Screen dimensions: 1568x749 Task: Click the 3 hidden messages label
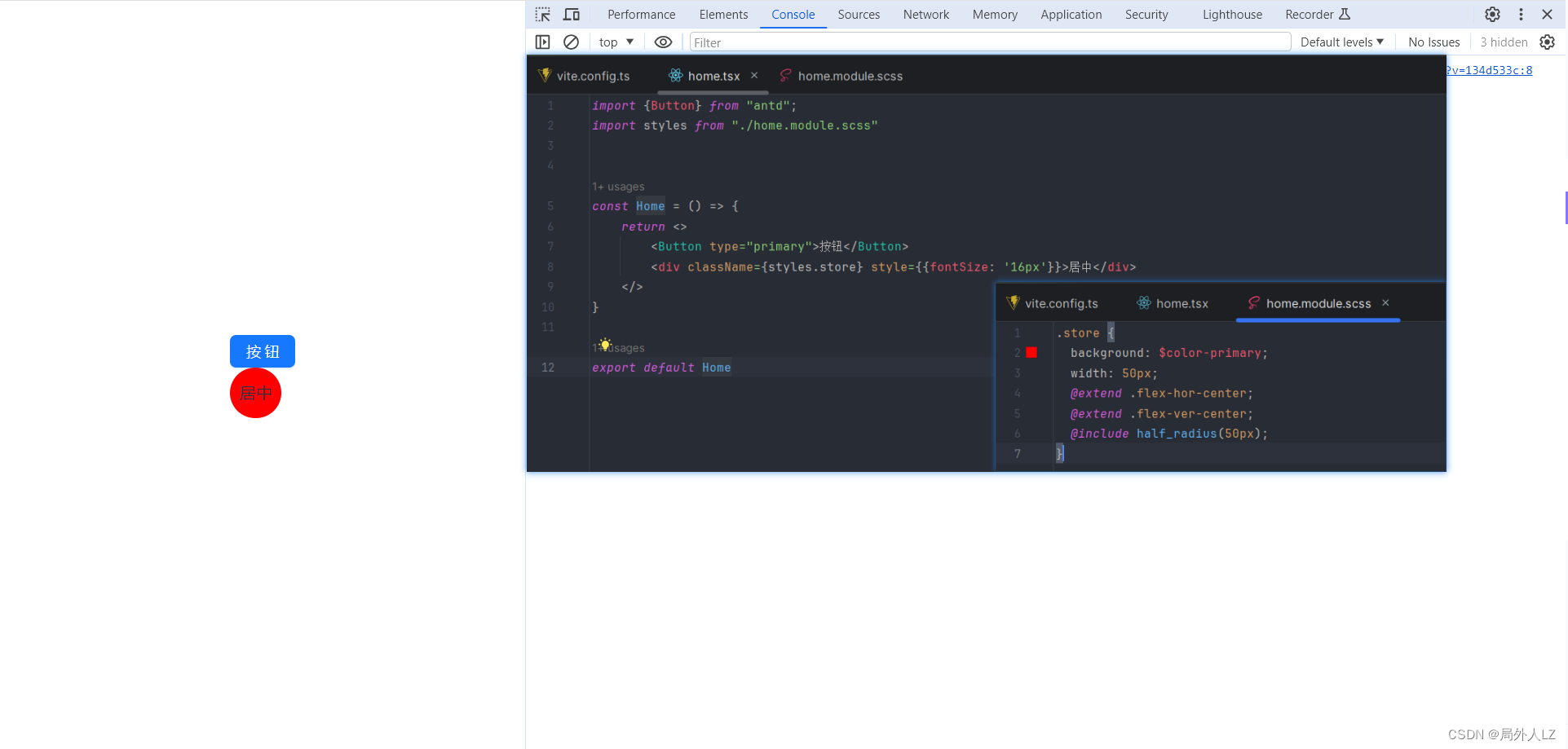(1504, 42)
